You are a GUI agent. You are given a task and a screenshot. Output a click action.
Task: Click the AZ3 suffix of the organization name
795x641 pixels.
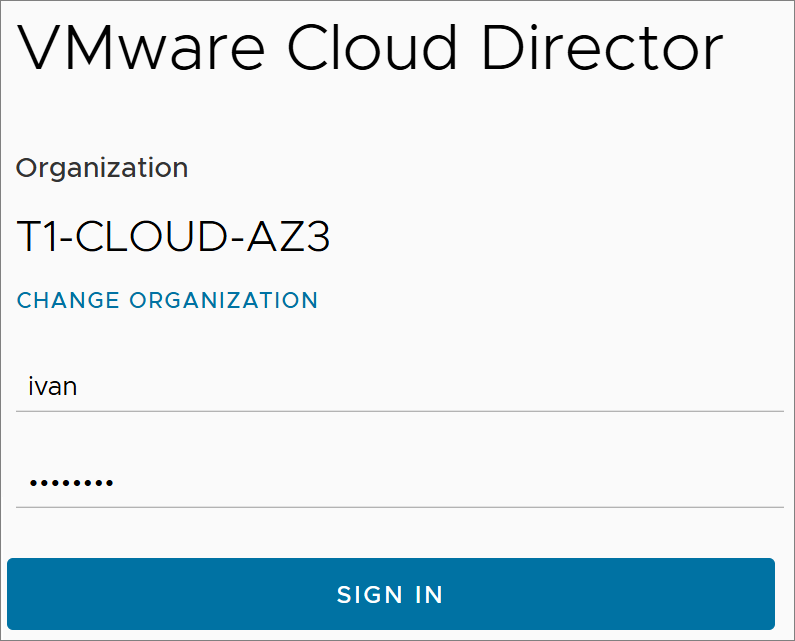tap(288, 236)
